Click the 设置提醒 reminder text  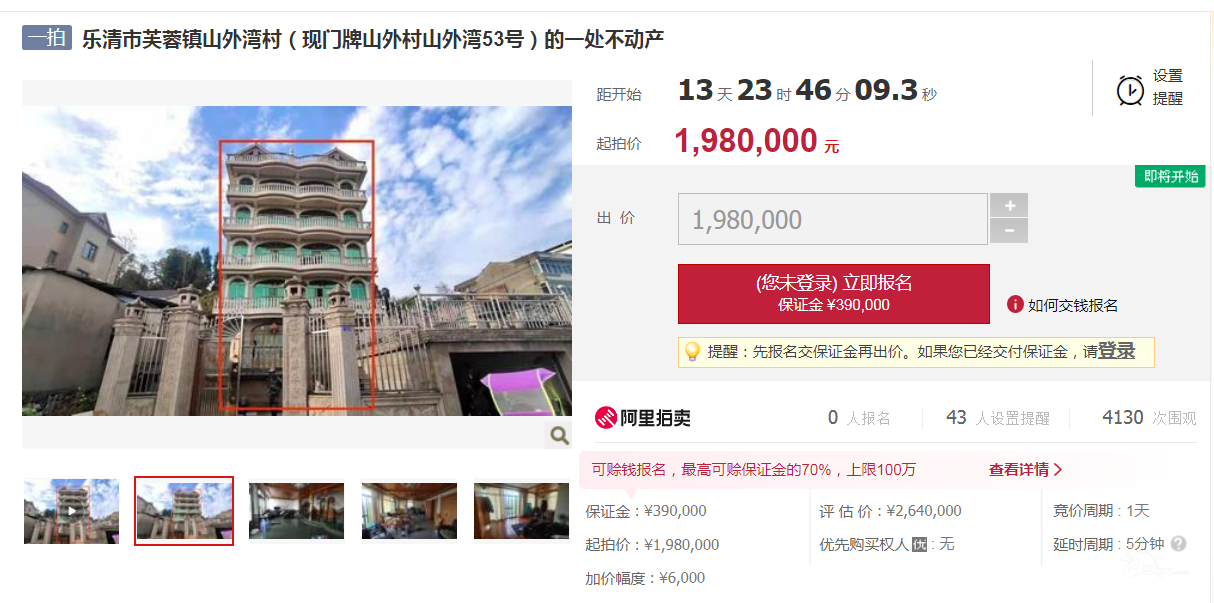pos(1168,87)
